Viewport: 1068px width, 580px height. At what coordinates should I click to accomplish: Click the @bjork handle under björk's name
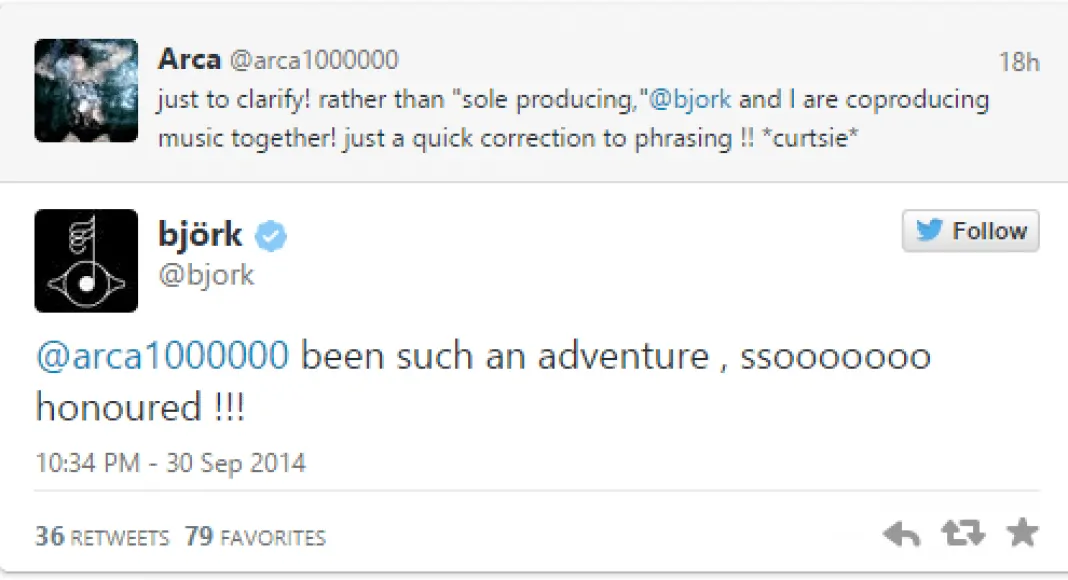206,276
